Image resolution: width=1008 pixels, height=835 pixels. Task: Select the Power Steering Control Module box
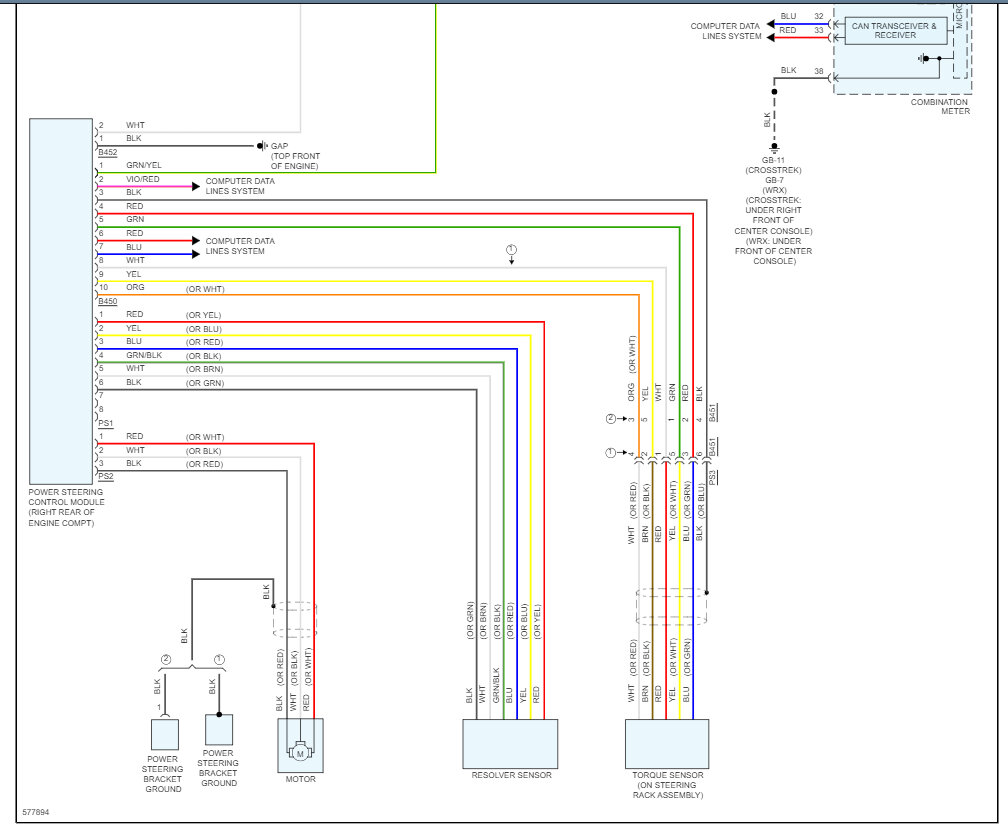point(61,301)
